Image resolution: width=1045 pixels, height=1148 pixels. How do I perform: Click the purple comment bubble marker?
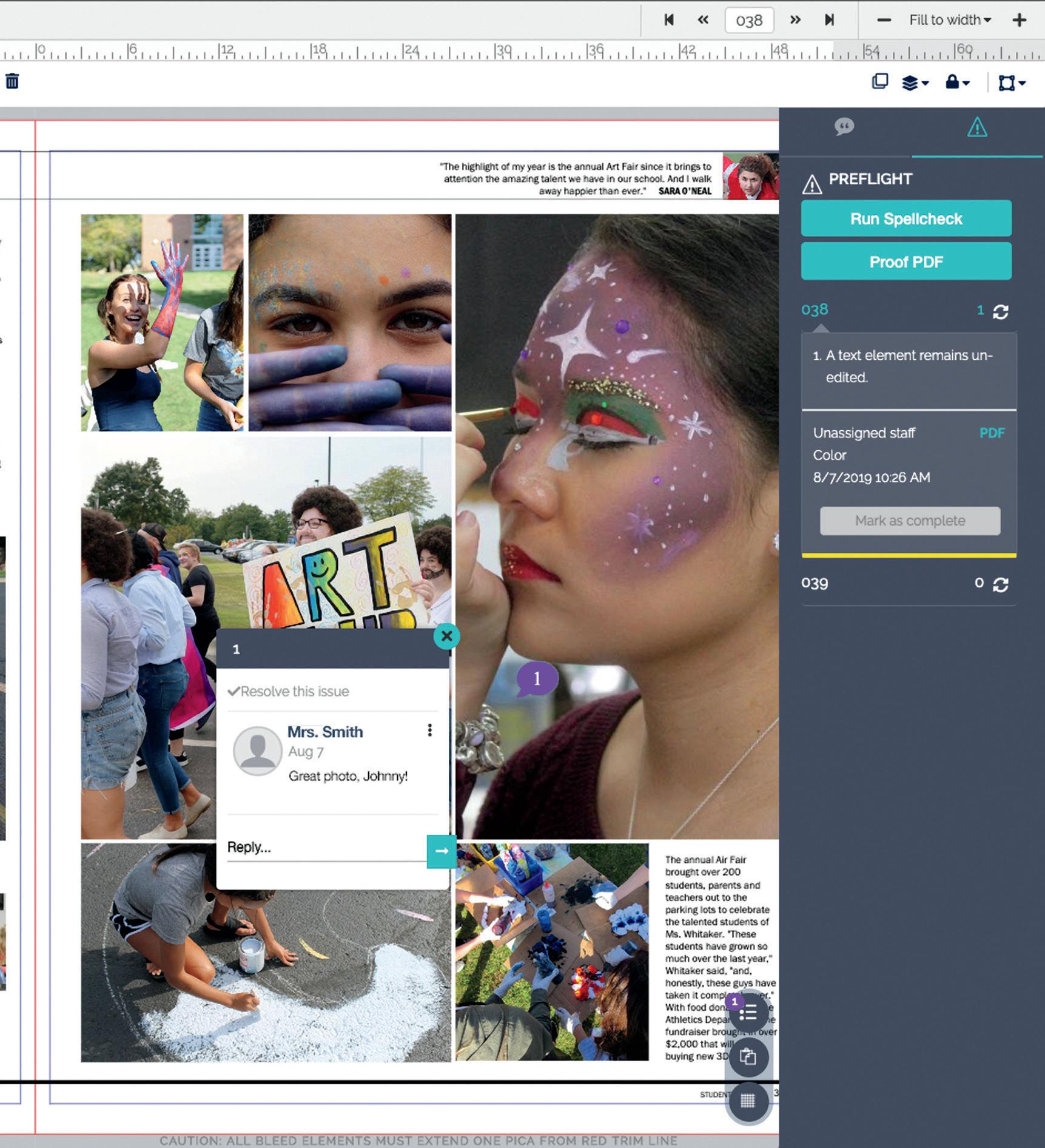(537, 679)
